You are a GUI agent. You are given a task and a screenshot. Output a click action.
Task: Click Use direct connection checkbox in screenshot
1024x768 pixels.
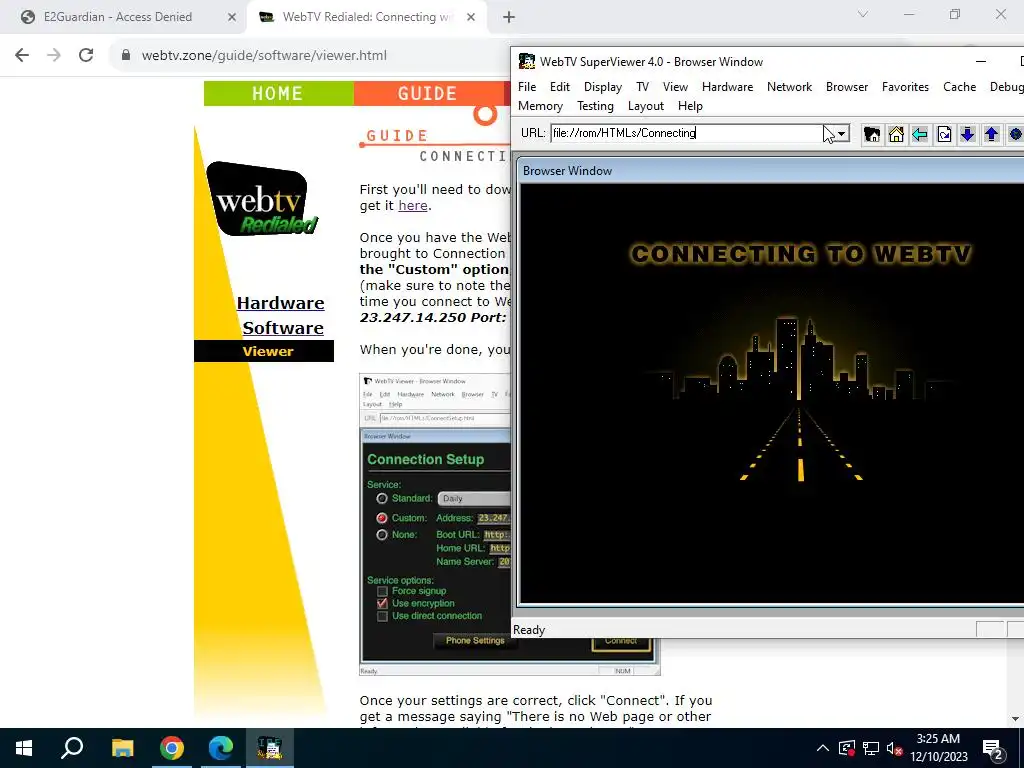382,616
